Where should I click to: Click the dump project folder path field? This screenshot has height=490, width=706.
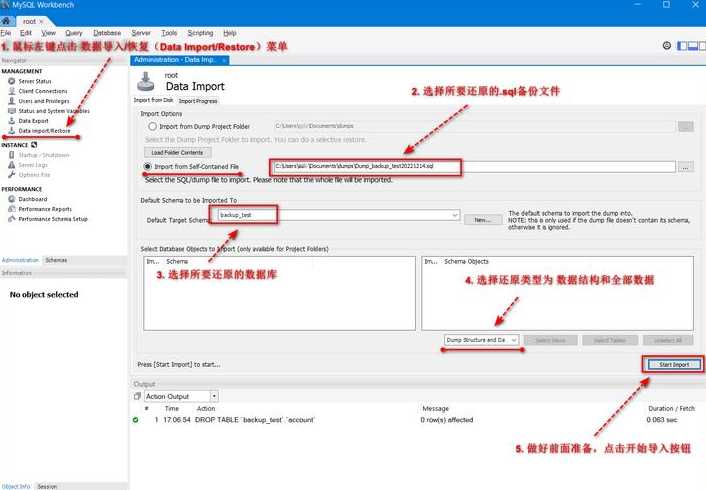474,126
